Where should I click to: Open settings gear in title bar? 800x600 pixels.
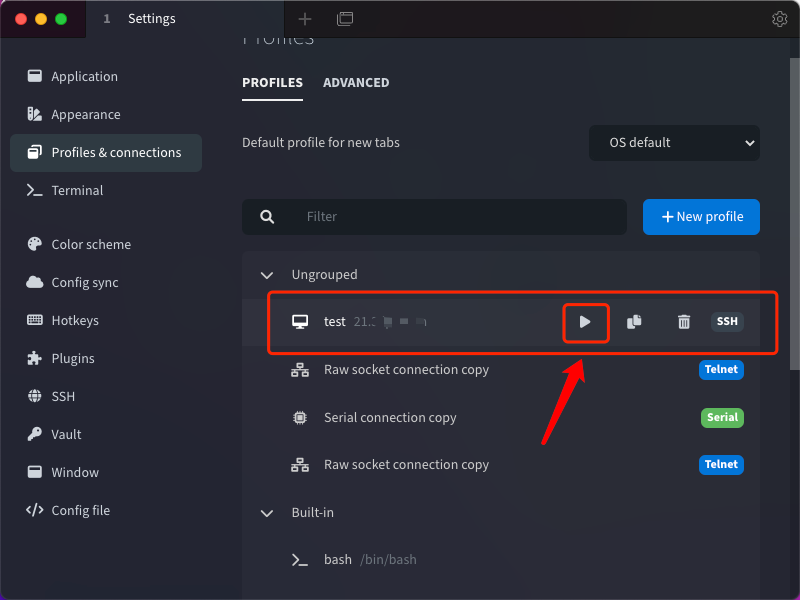coord(780,19)
